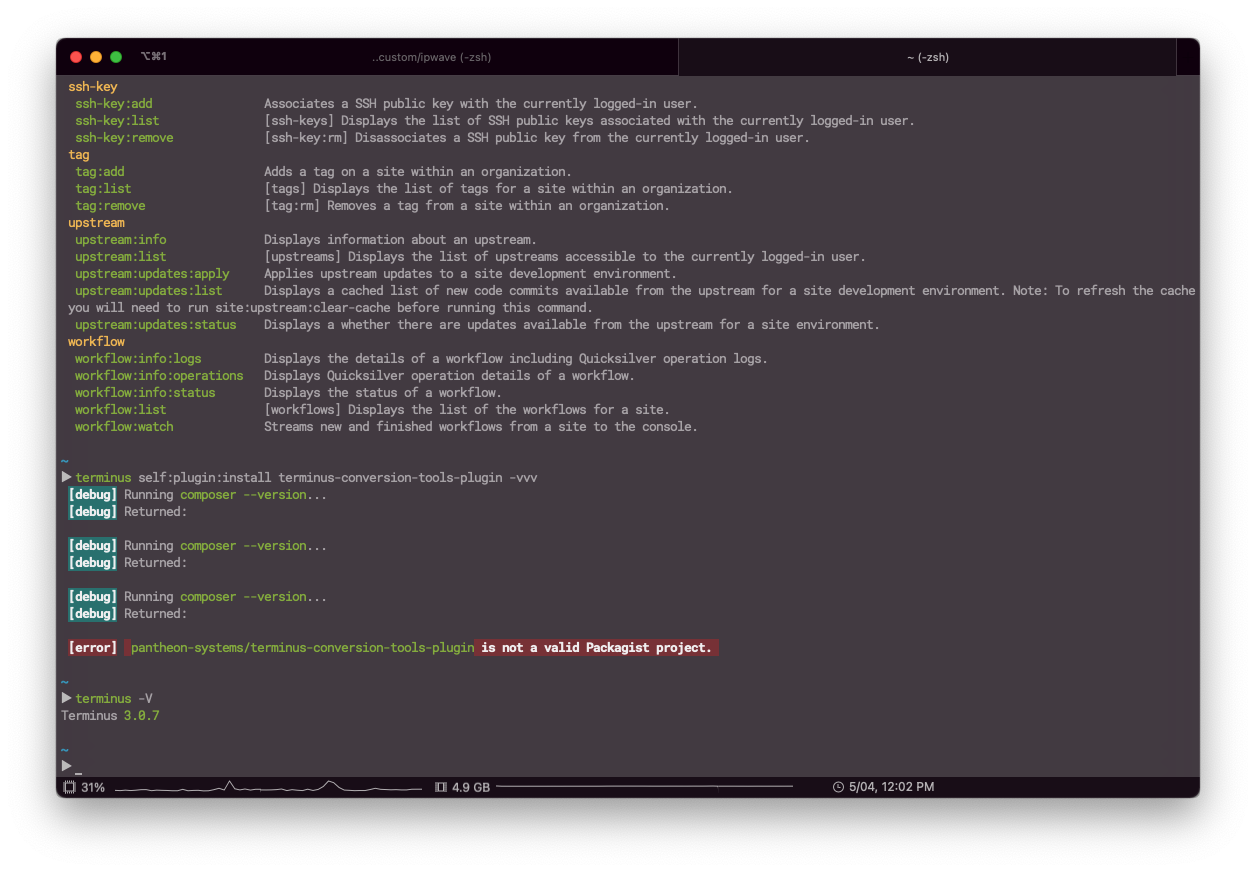The height and width of the screenshot is (872, 1256).
Task: Click the tag:add command
Action: [x=100, y=172]
